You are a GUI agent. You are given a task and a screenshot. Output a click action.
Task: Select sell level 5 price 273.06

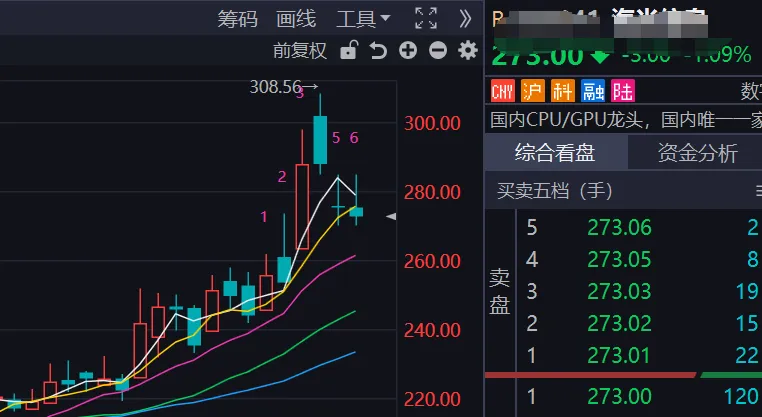(x=619, y=227)
